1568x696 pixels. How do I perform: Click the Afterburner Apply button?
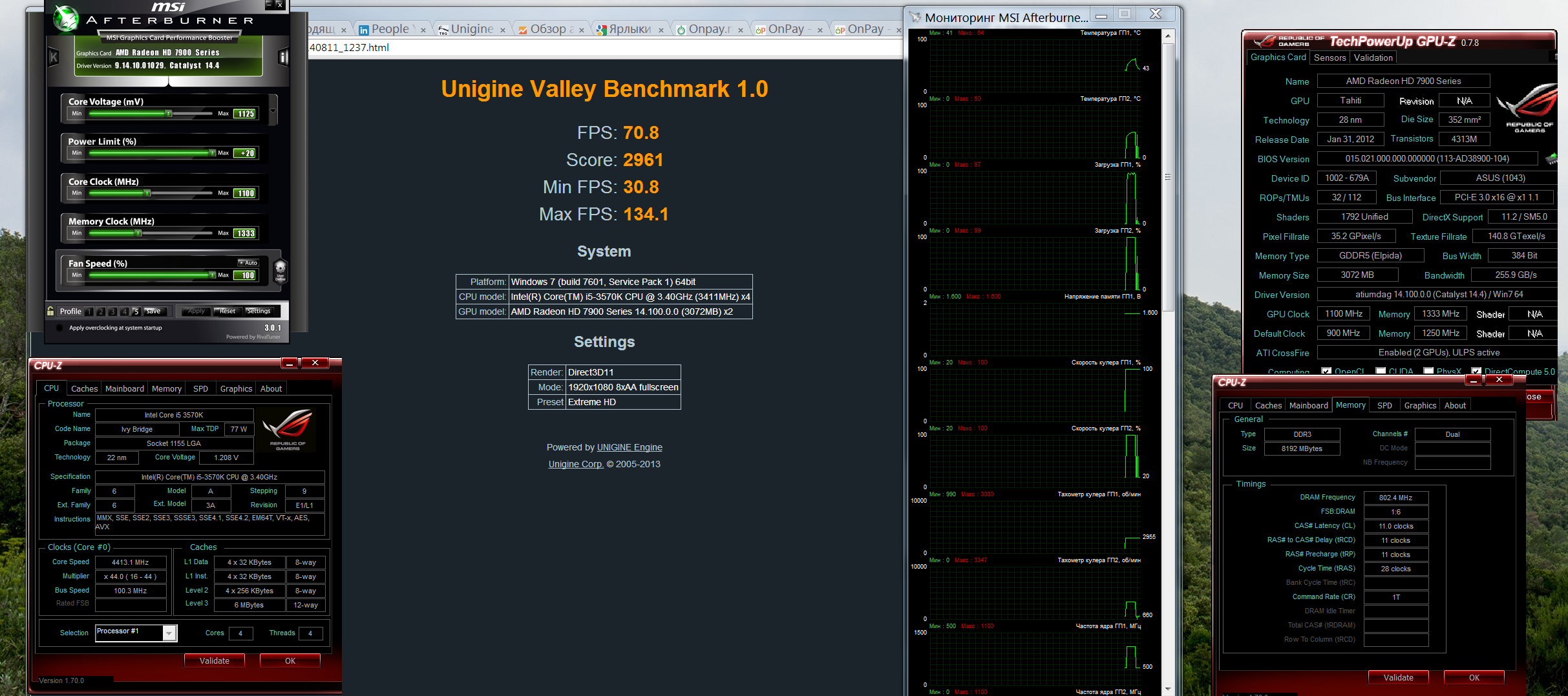point(196,311)
